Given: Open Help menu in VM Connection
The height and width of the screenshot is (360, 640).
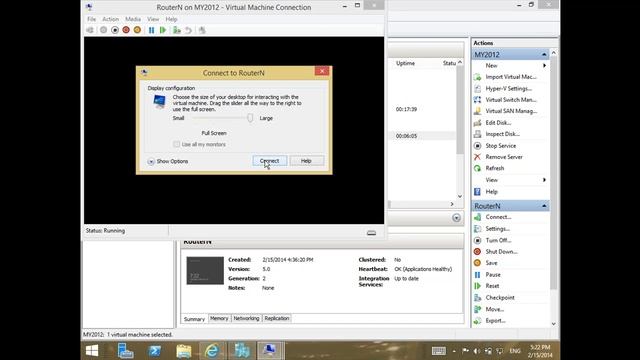Looking at the screenshot, I should [x=171, y=19].
